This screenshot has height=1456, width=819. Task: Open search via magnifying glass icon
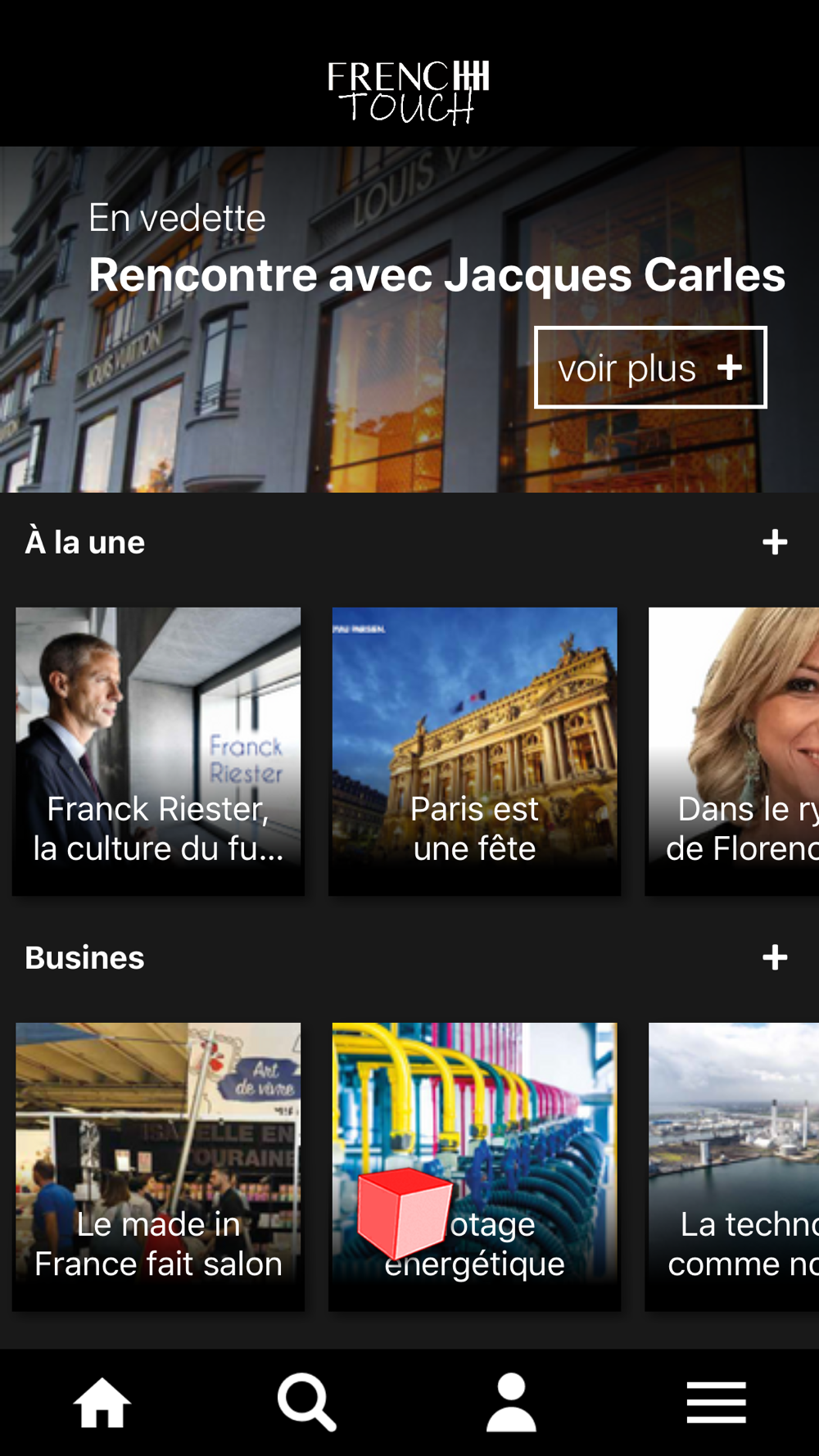click(x=306, y=1402)
